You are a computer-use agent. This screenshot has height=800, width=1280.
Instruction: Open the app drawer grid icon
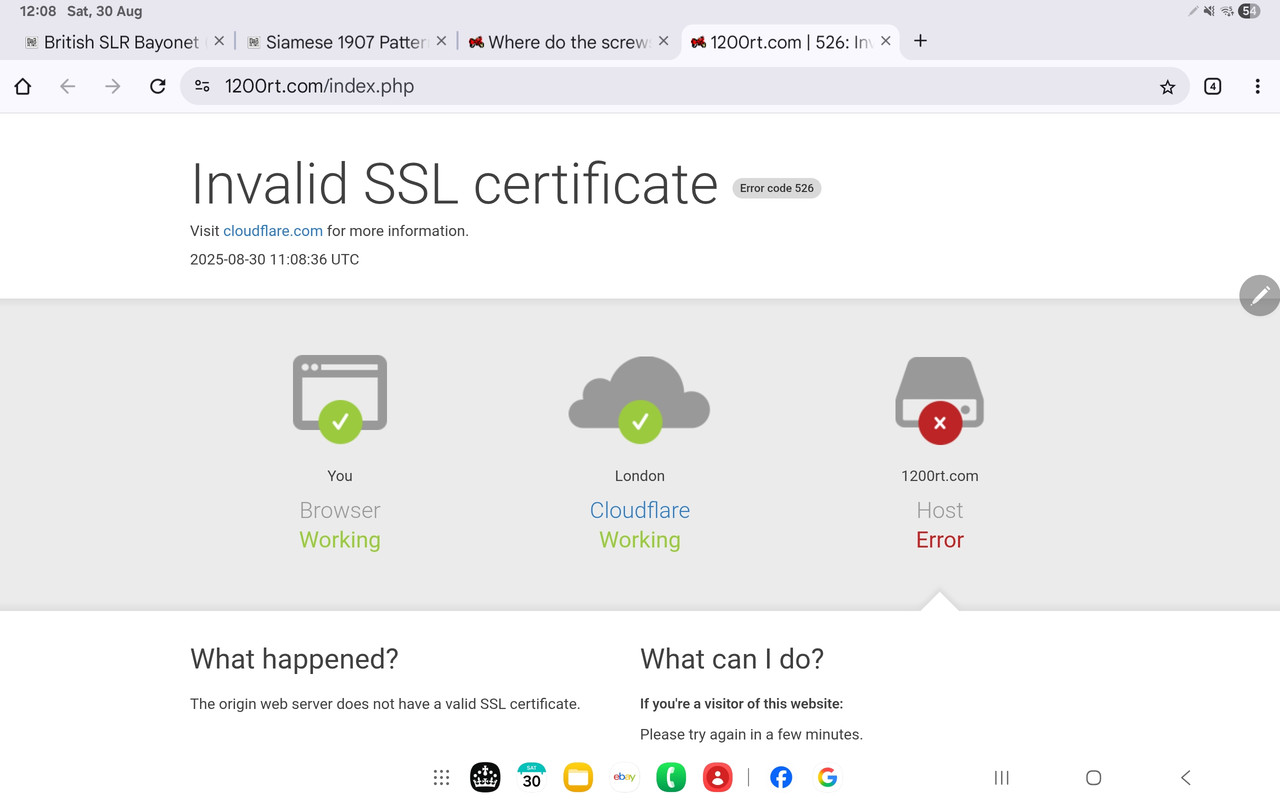[441, 778]
